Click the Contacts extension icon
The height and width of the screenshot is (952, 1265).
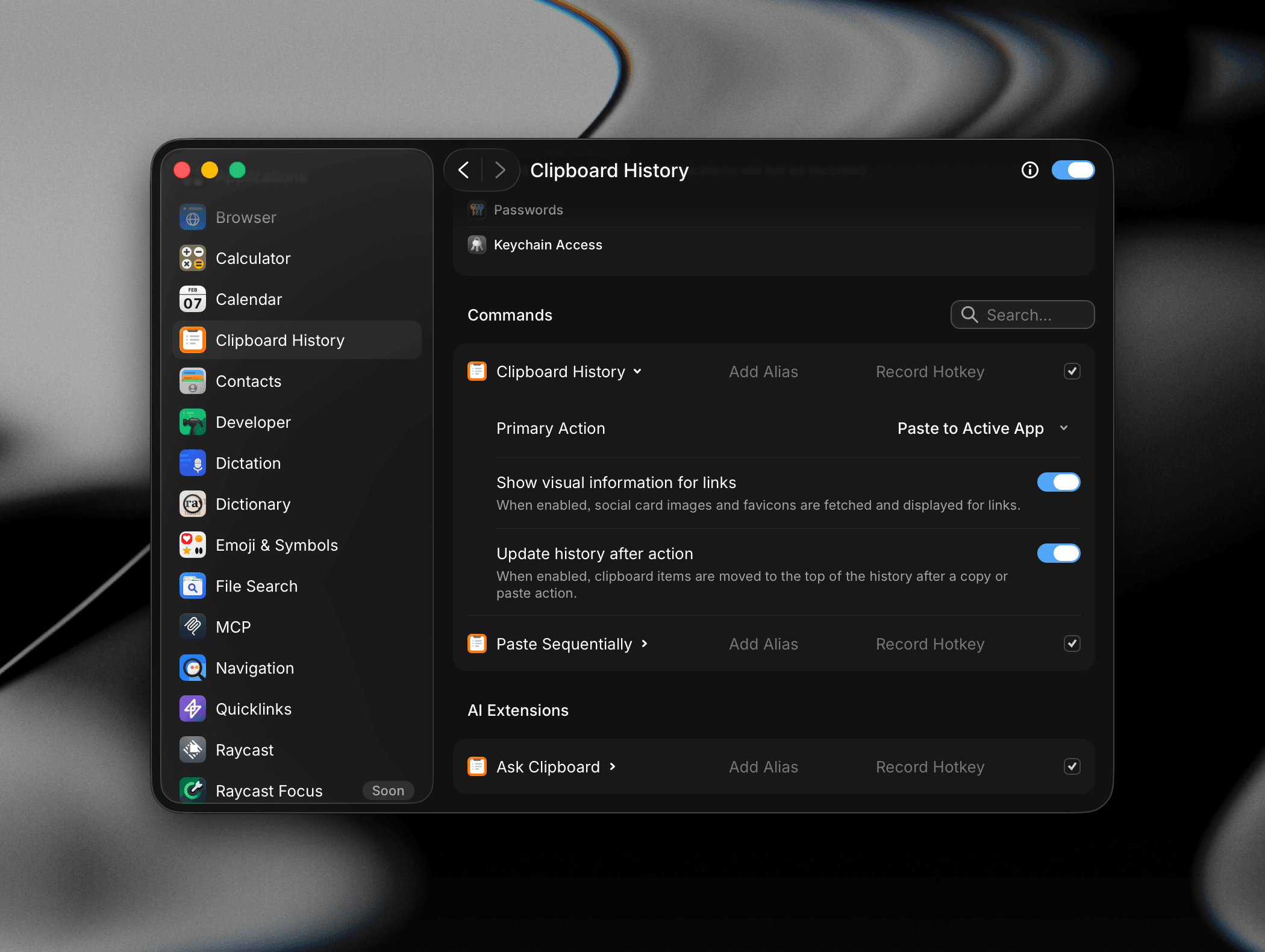click(x=193, y=381)
